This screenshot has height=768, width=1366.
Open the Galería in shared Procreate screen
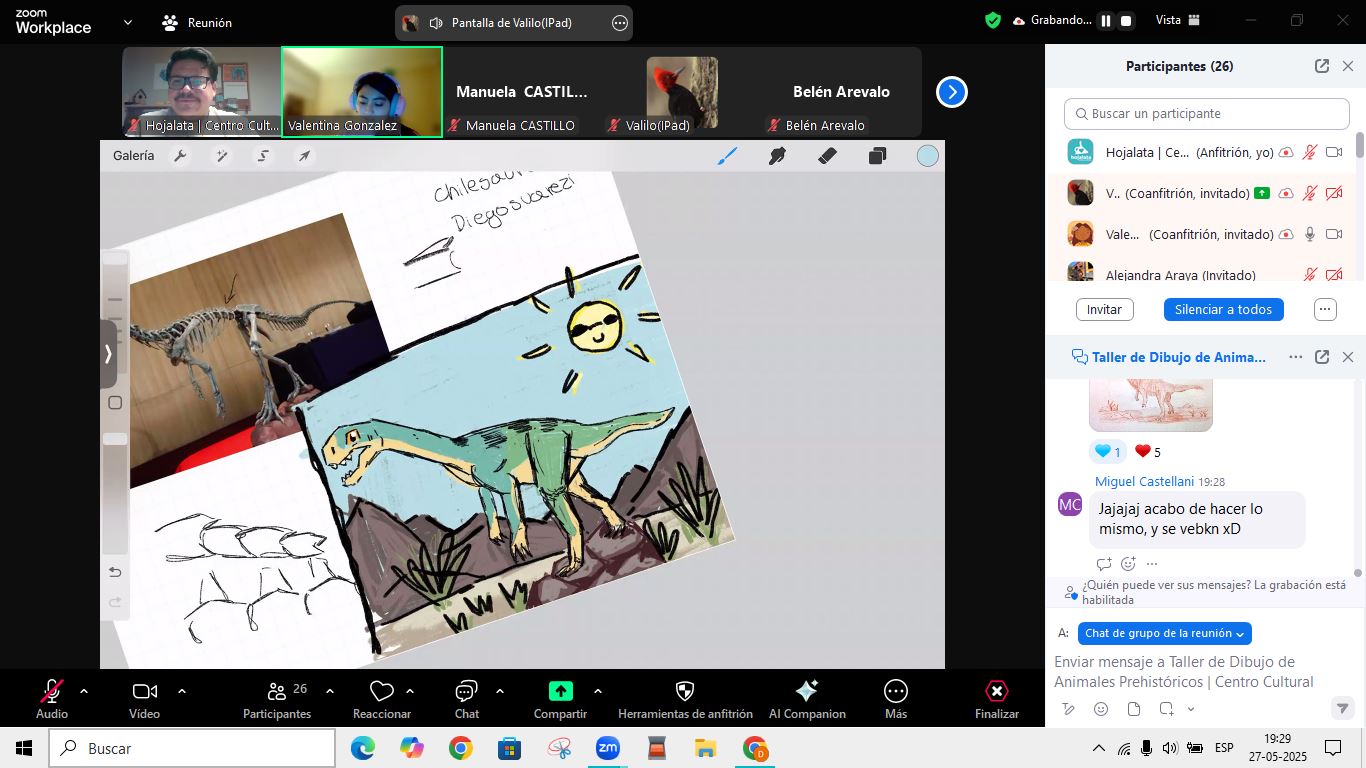tap(134, 156)
